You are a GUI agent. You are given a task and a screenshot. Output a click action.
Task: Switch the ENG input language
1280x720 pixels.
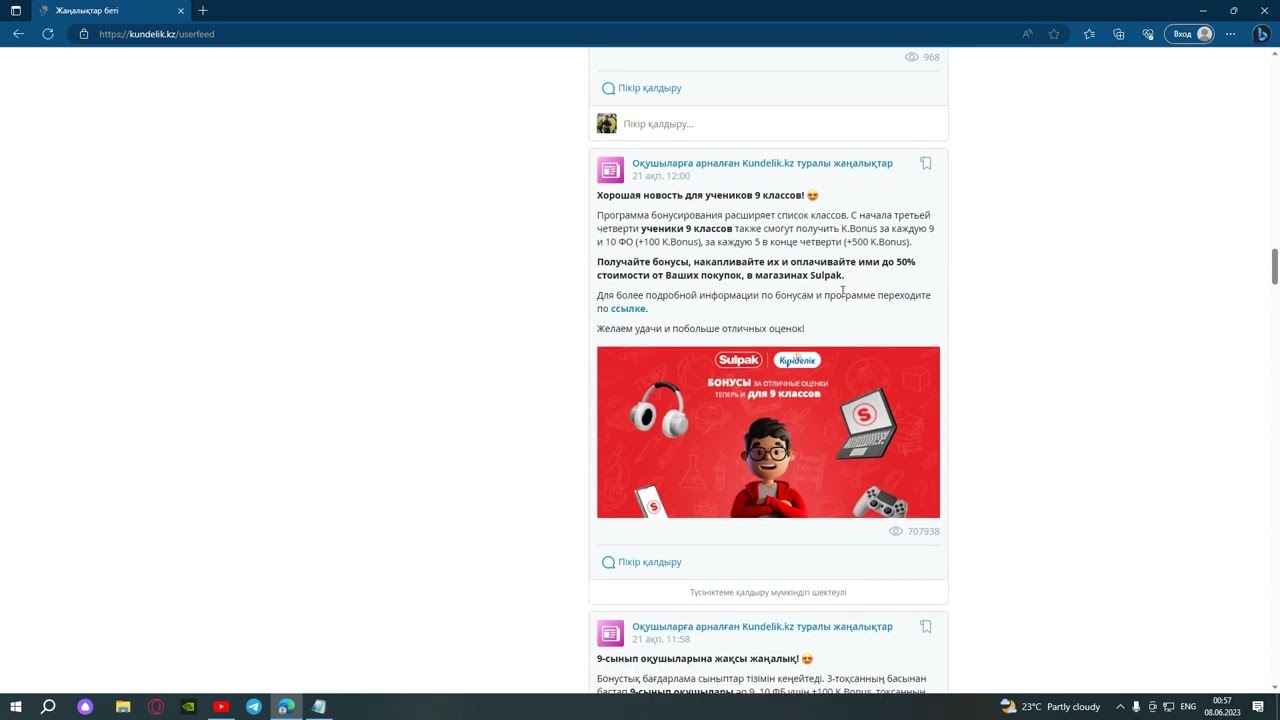tap(1188, 707)
